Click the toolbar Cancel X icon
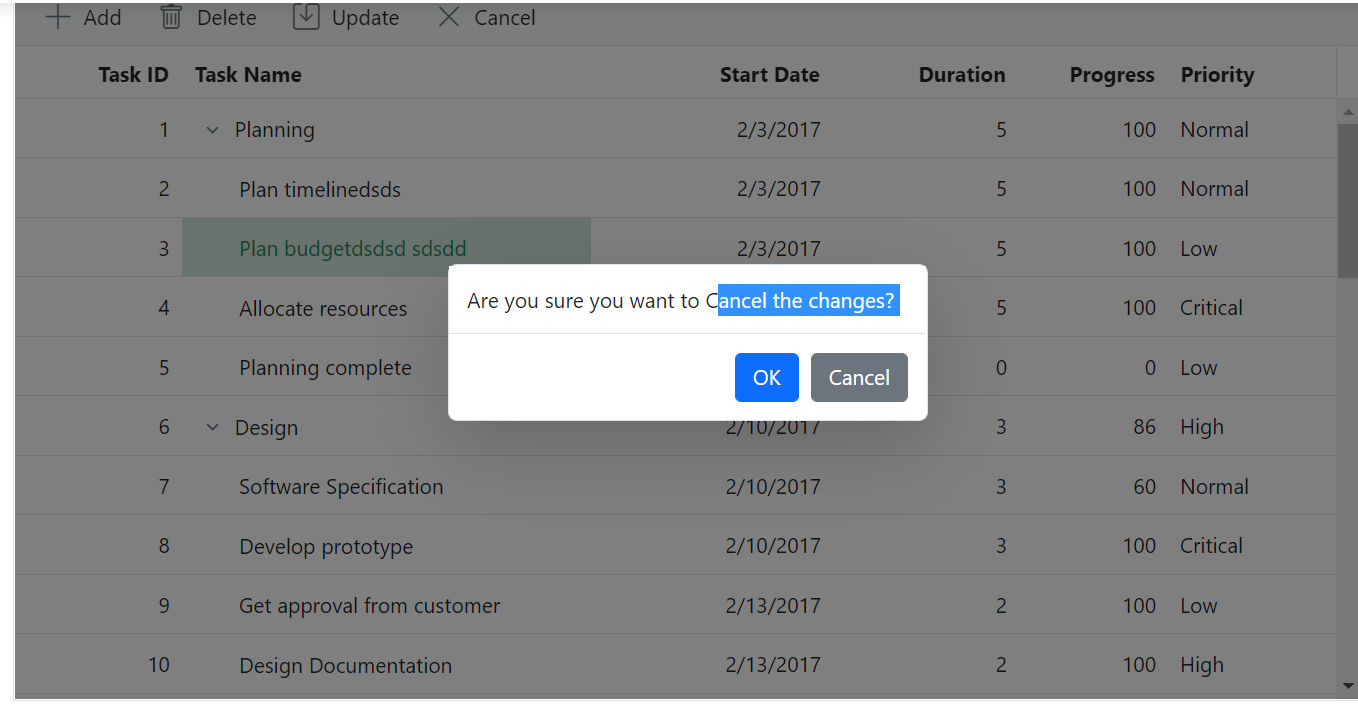Screen dimensions: 1358x714 (x=449, y=17)
